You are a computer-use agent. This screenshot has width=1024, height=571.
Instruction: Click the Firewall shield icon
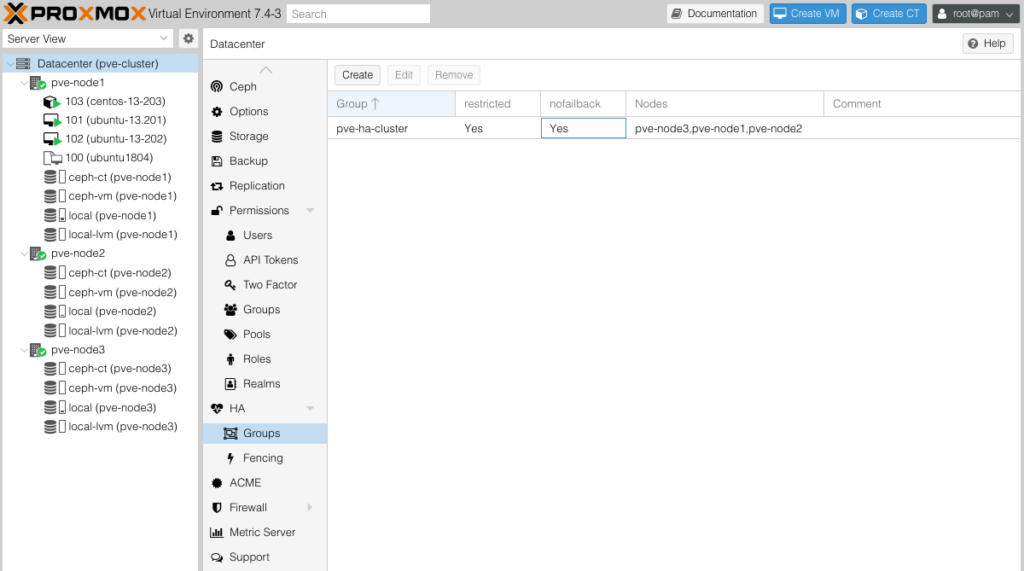point(217,508)
